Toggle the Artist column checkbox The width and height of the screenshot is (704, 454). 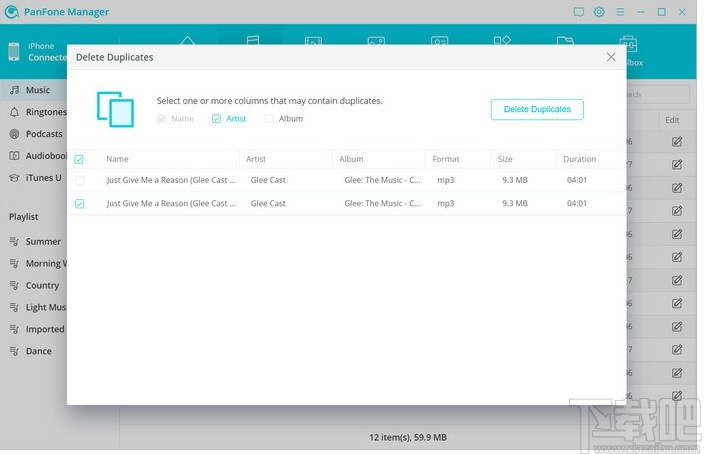coord(216,119)
